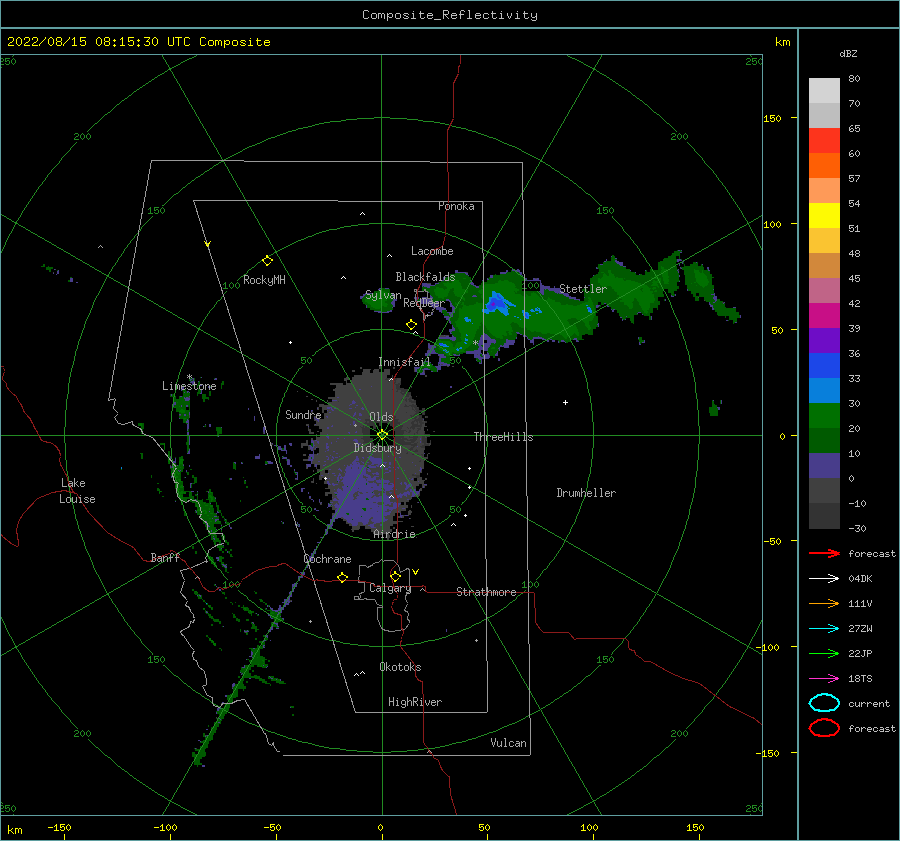This screenshot has height=841, width=900.
Task: Select the bright green 30 dBZ swatch
Action: pyautogui.click(x=824, y=416)
